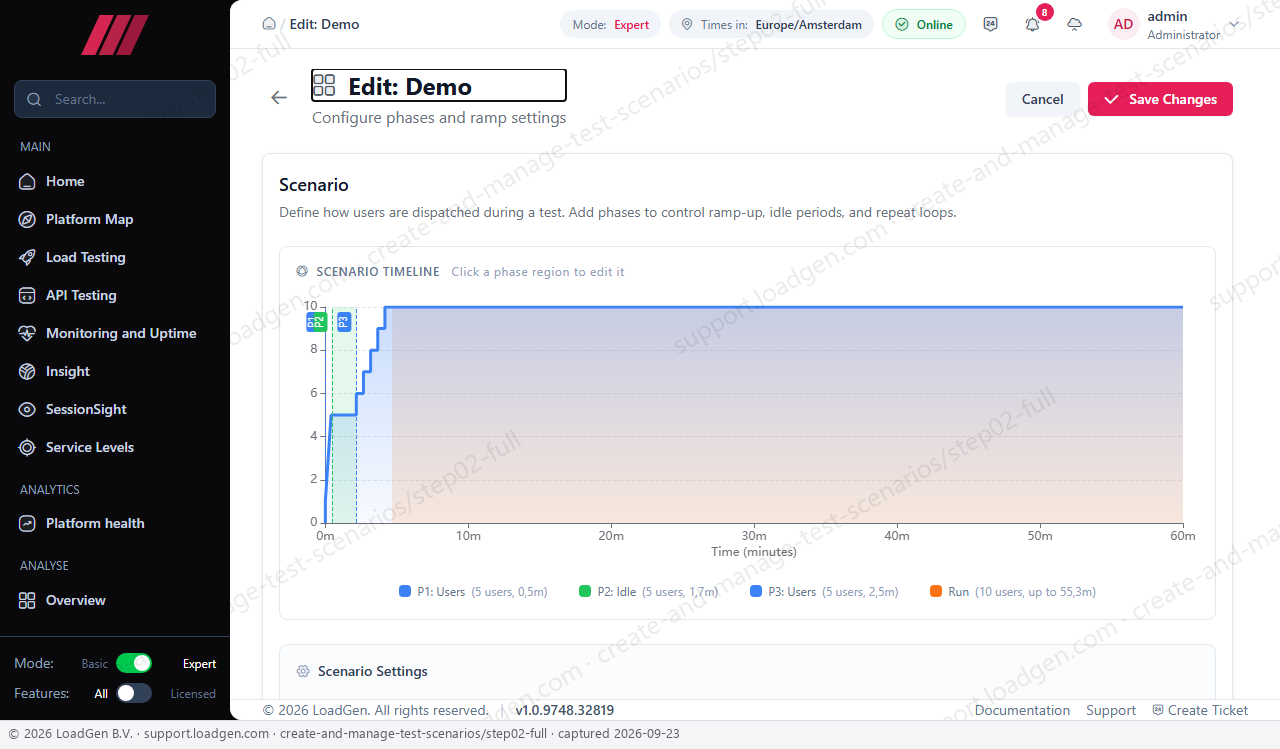Click the 24 shield icon in header
Viewport: 1280px width, 749px height.
pos(991,24)
